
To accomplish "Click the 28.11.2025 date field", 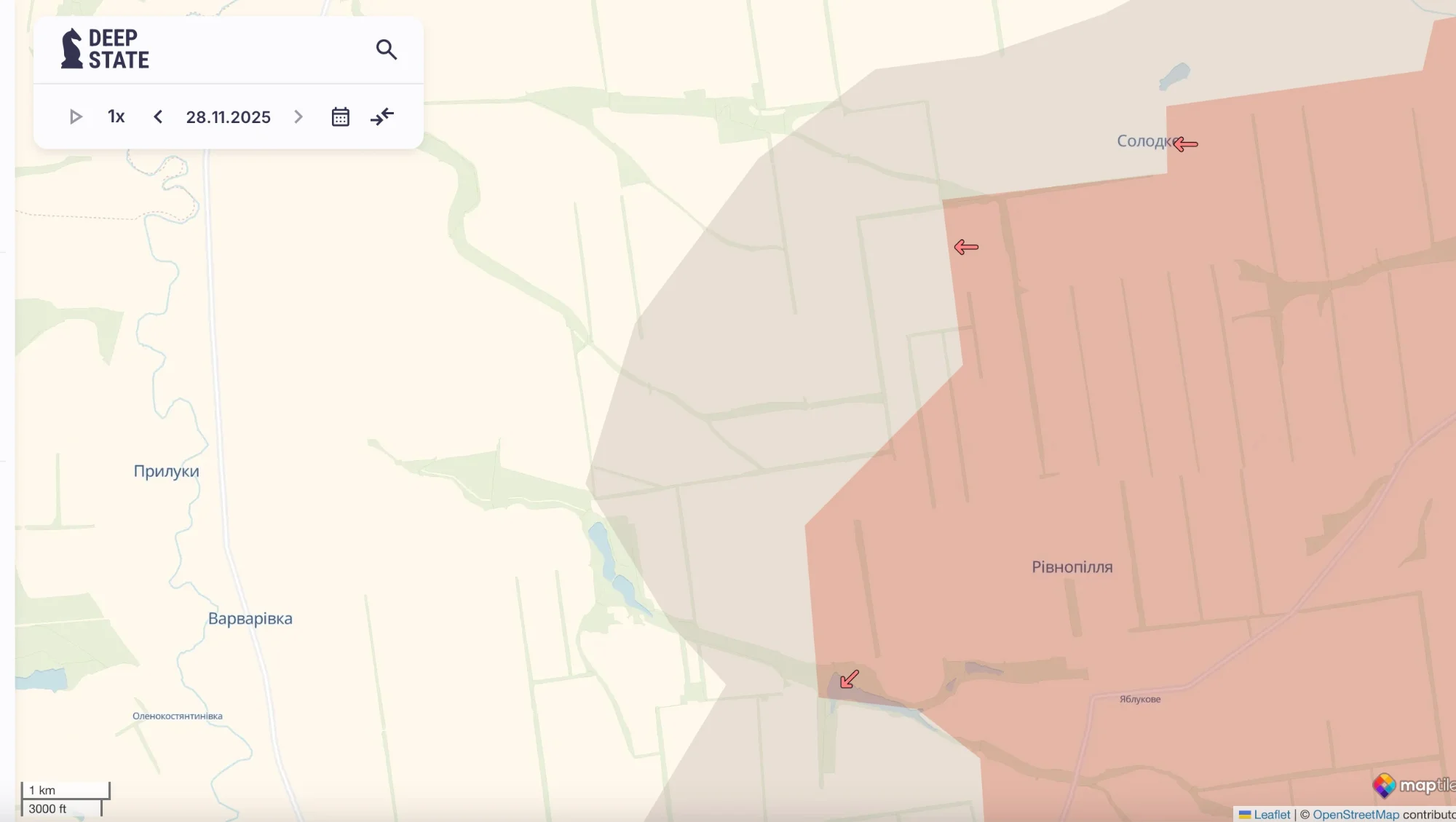I will coord(228,117).
